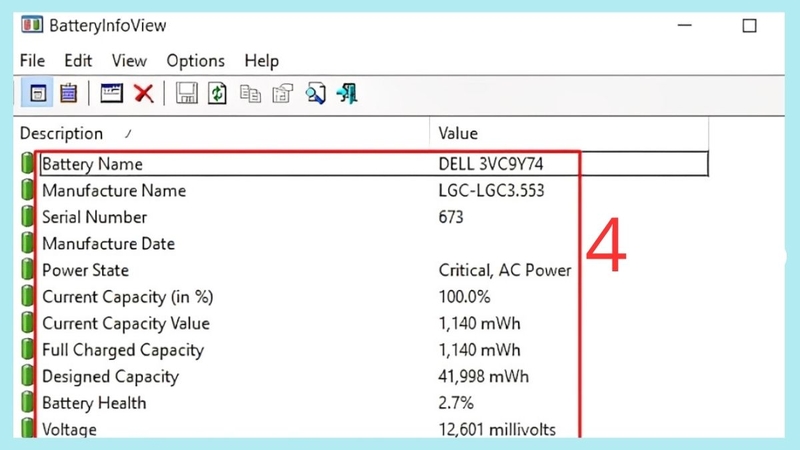Click the LGC-LGC3.553 value
The width and height of the screenshot is (800, 450).
pos(491,190)
